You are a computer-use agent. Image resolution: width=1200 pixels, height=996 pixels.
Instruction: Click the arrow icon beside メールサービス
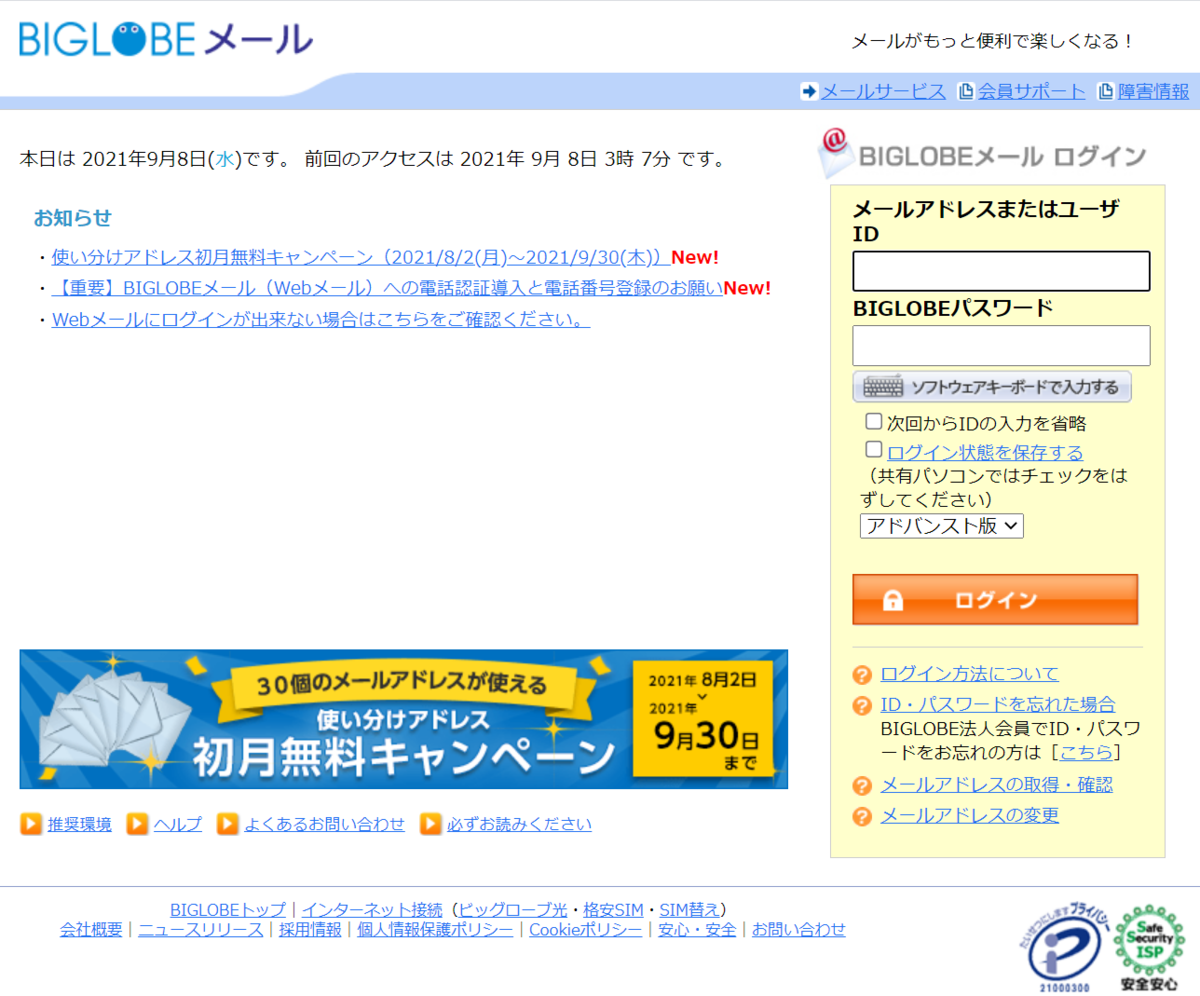tap(809, 92)
